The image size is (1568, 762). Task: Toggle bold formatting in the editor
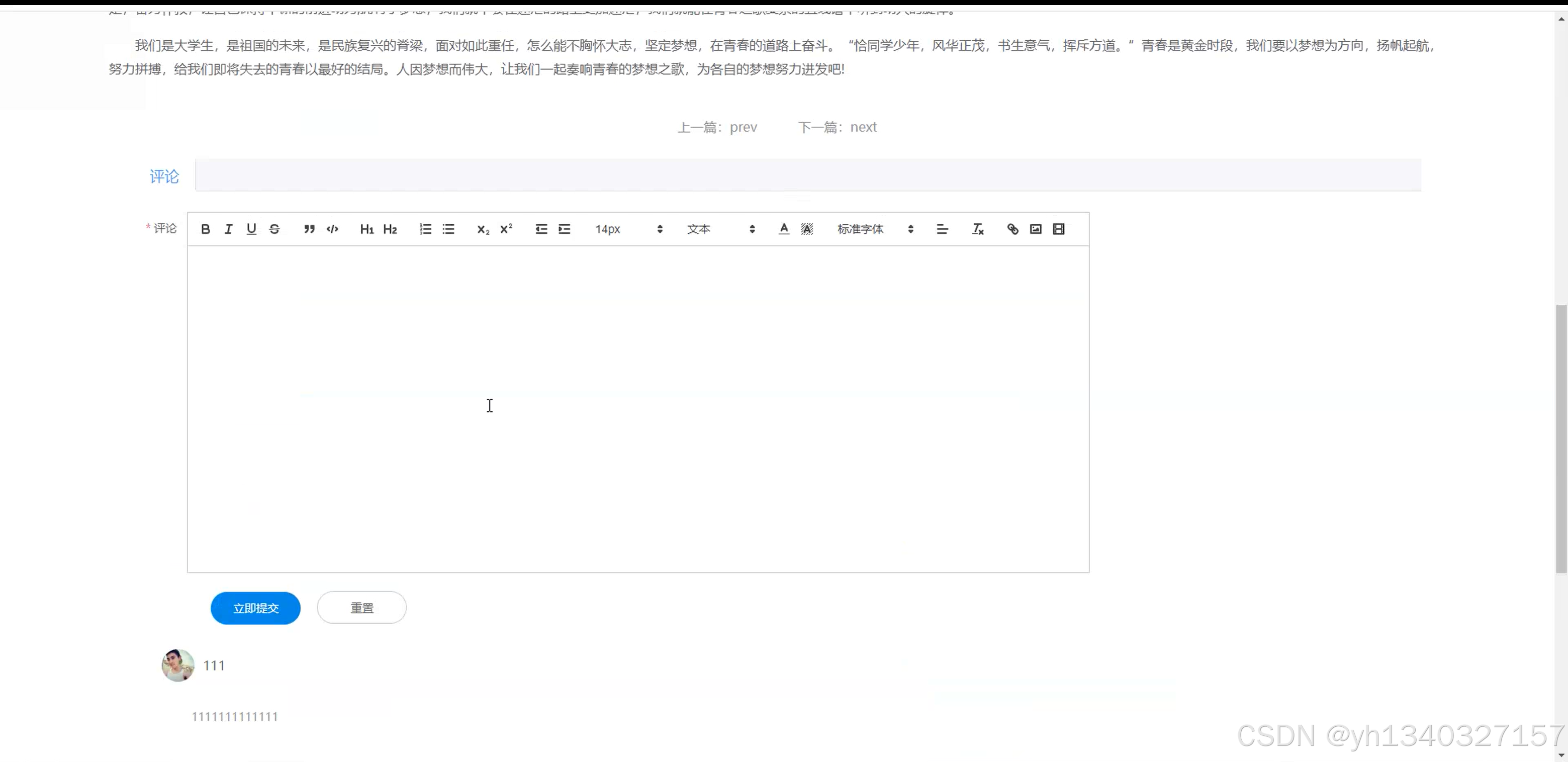click(206, 229)
